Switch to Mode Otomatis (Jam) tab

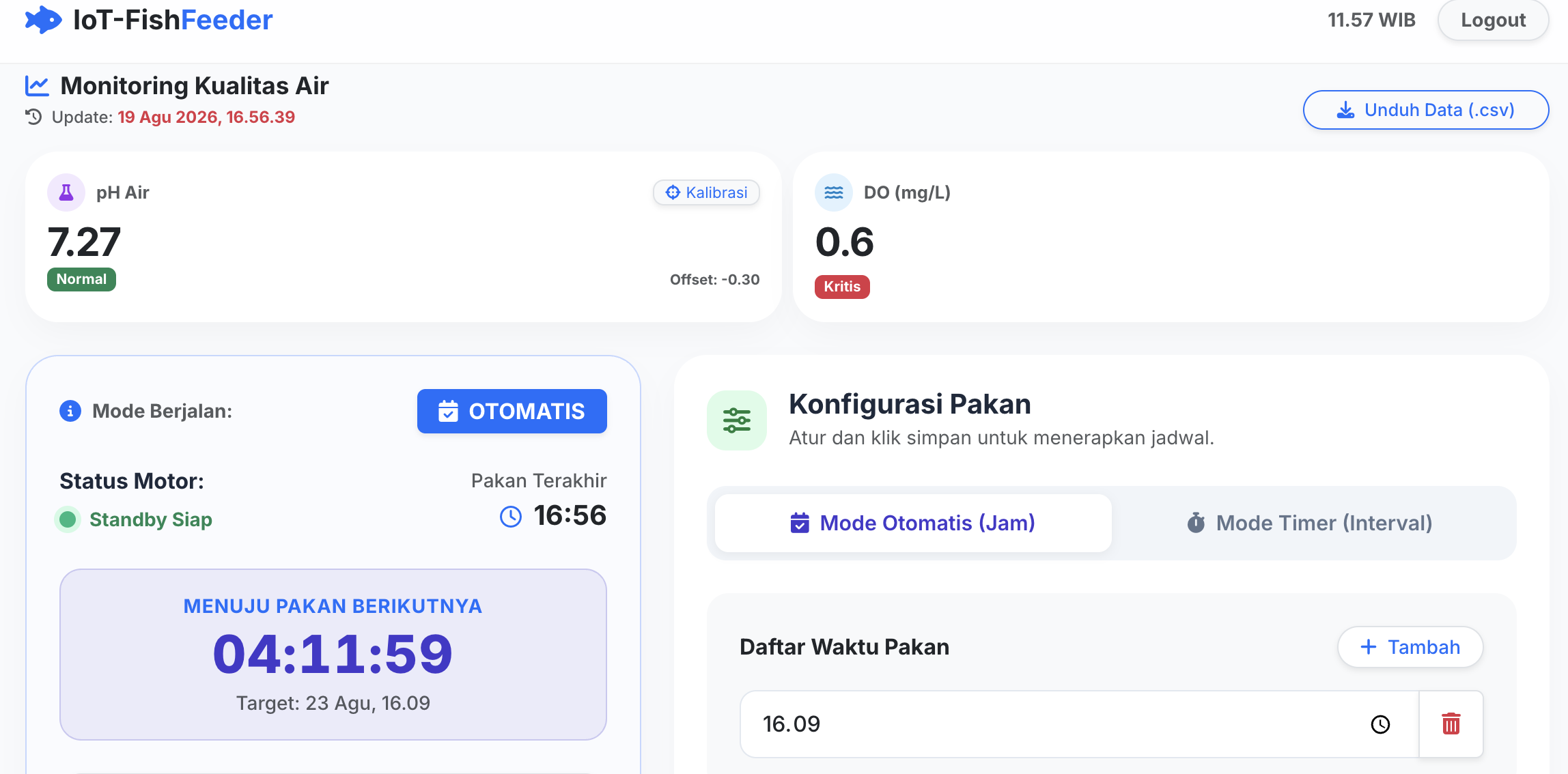(x=913, y=523)
